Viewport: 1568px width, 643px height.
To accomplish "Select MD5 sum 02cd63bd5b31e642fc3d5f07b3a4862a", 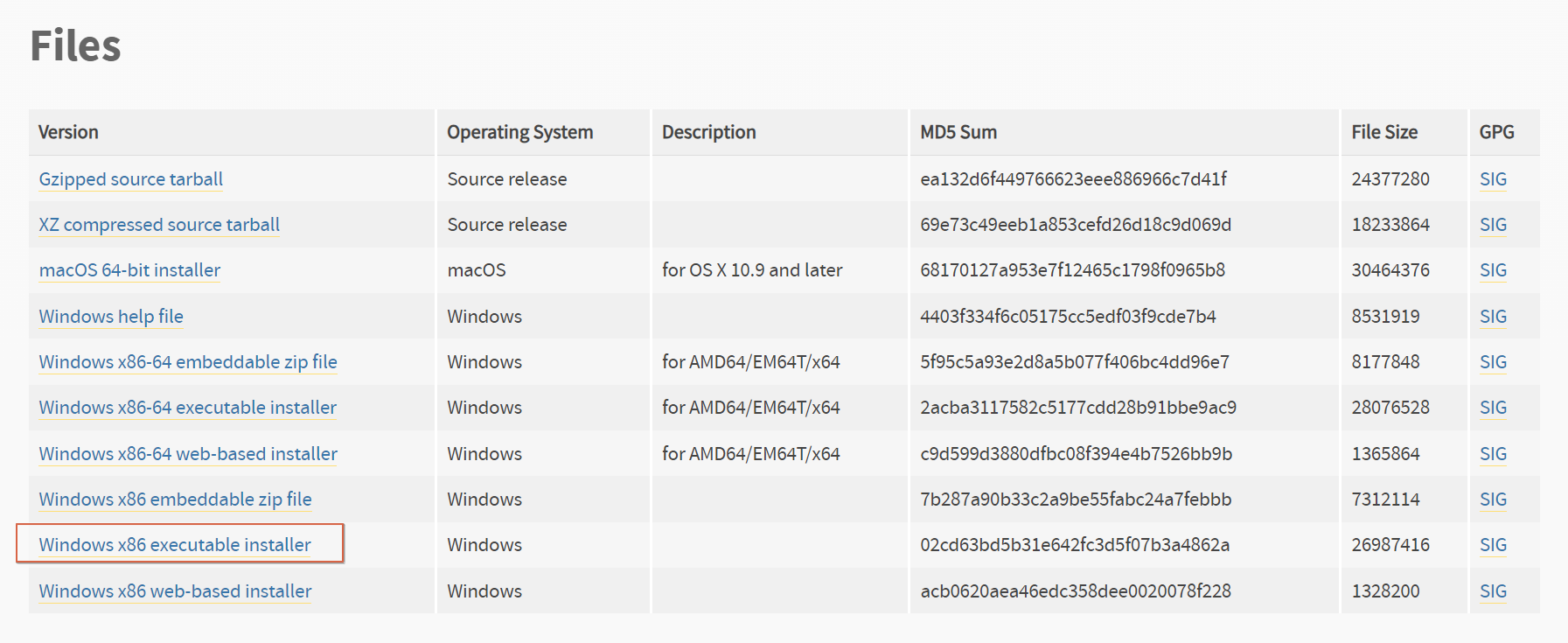I will click(x=1075, y=545).
